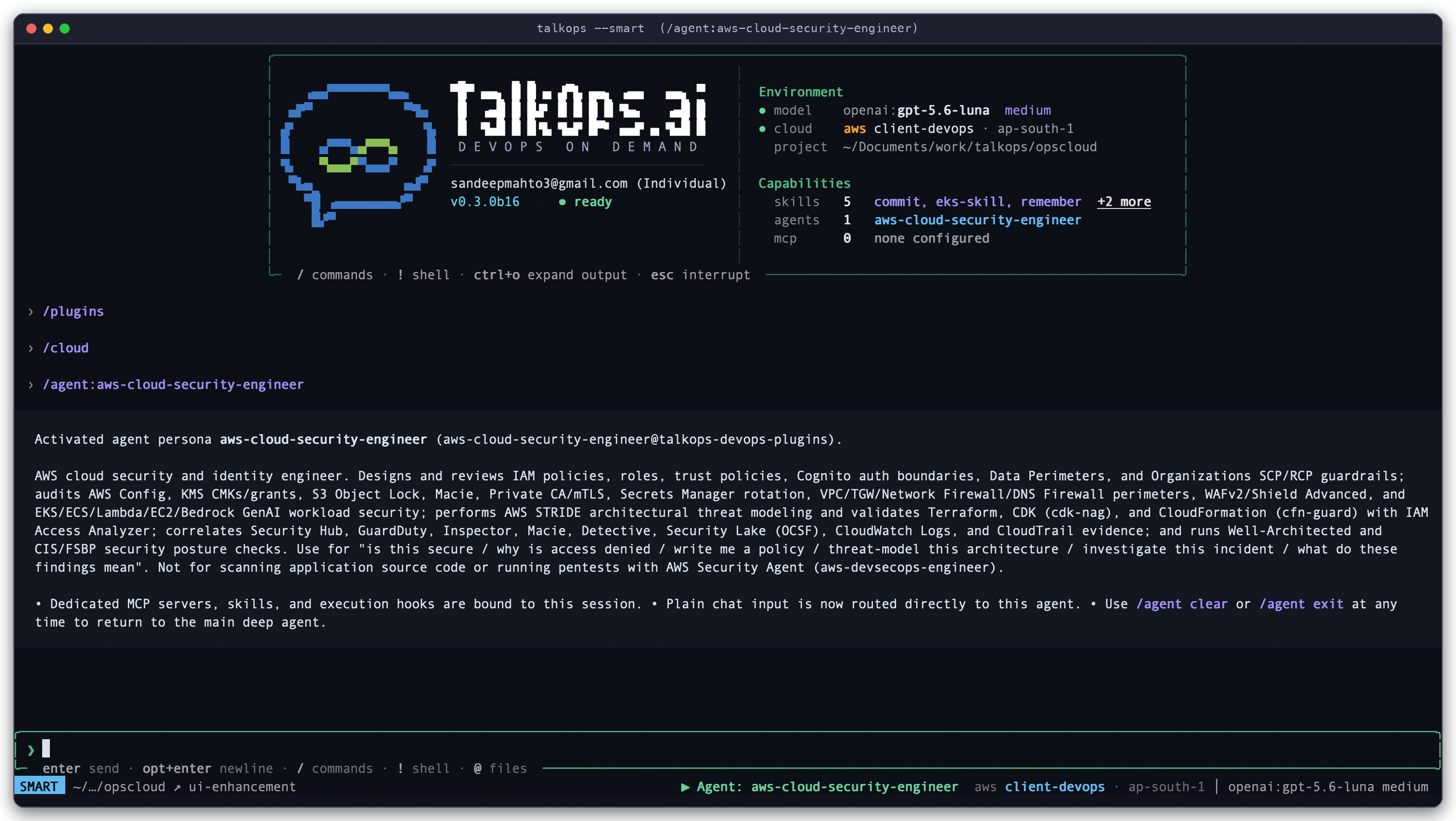Click the project path '~/Documents/work/talkops/opscloud'
1456x821 pixels.
pos(969,147)
